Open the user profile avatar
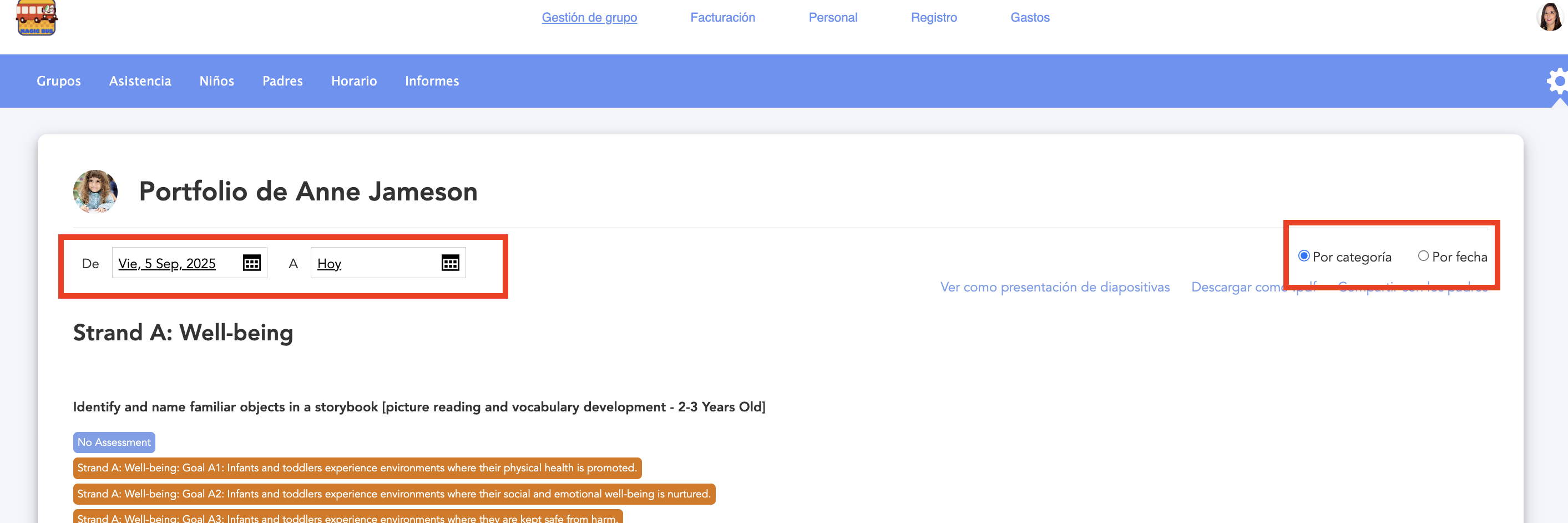The height and width of the screenshot is (523, 1568). coord(1550,17)
